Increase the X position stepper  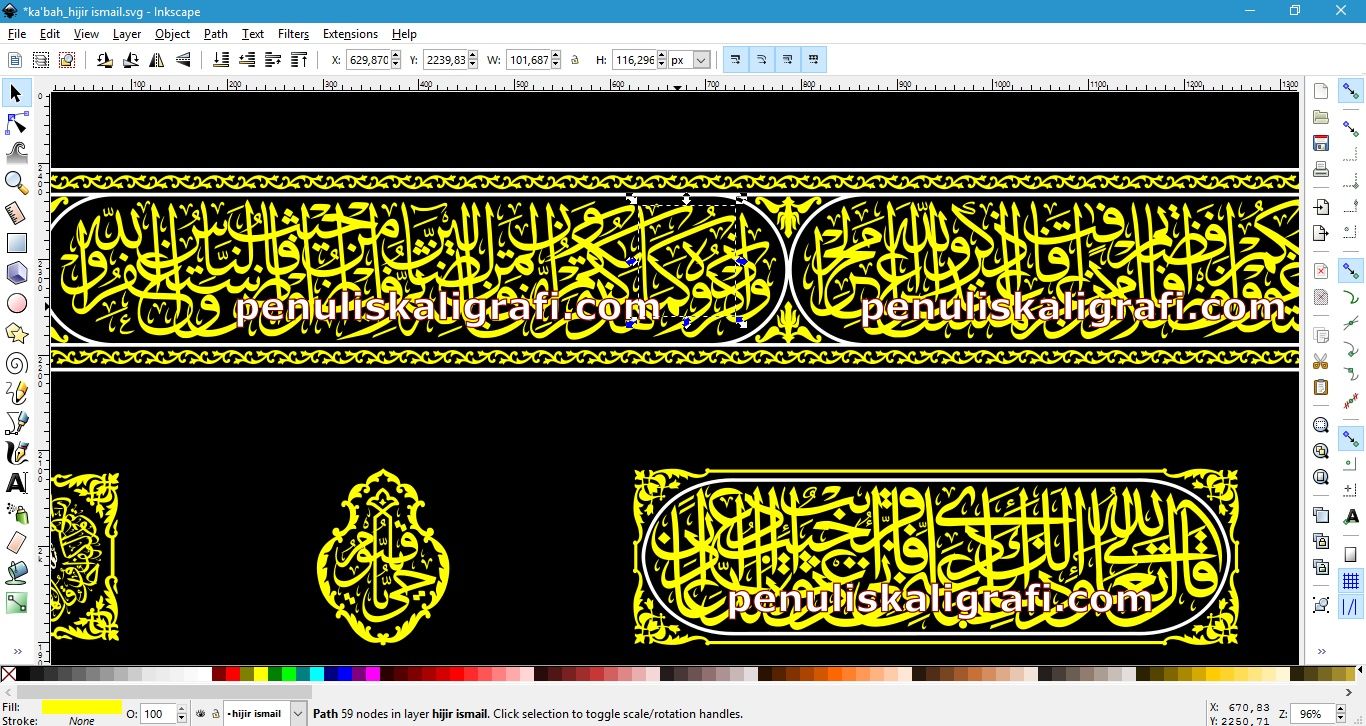(397, 56)
